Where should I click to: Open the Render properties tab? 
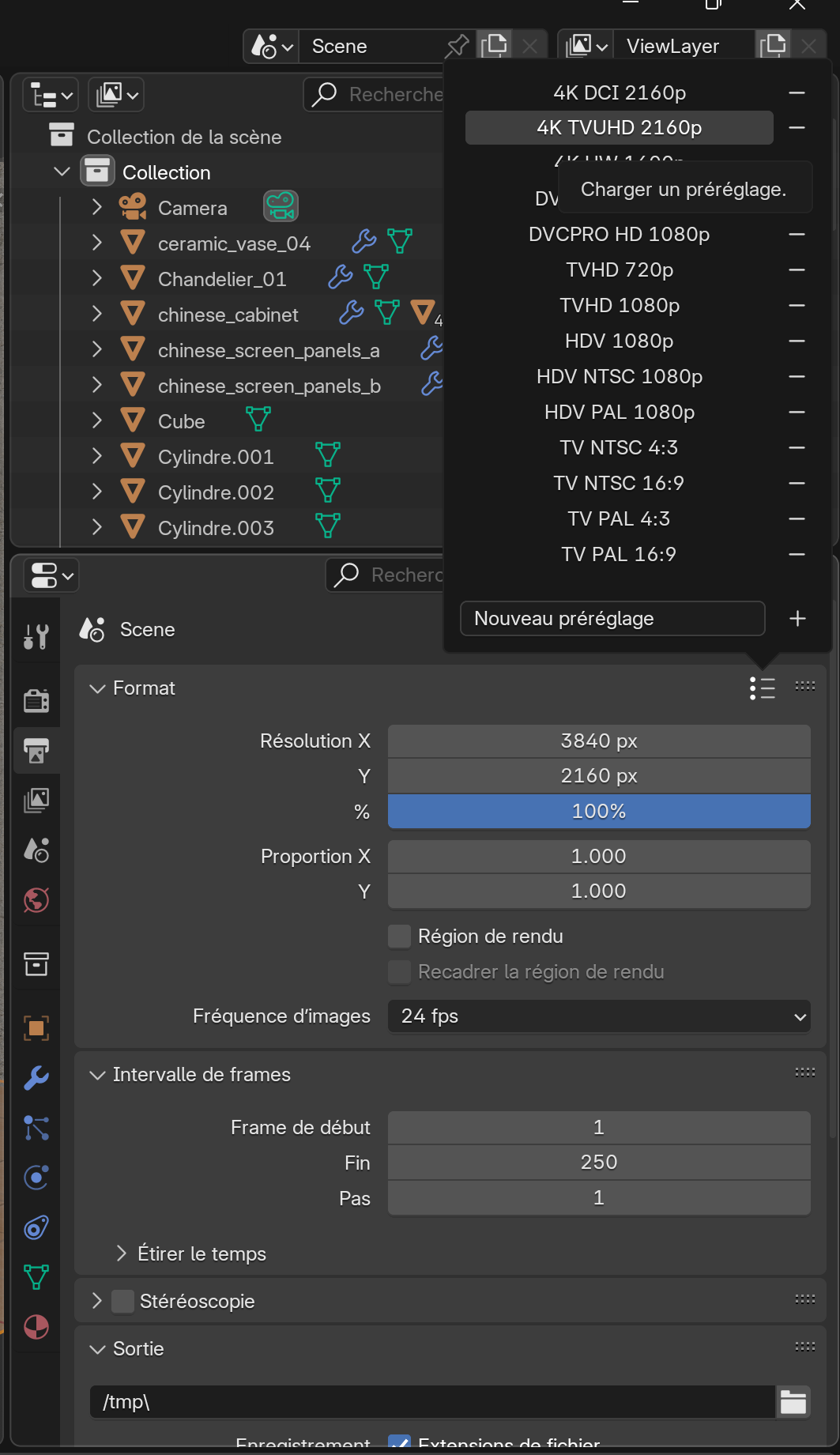36,700
